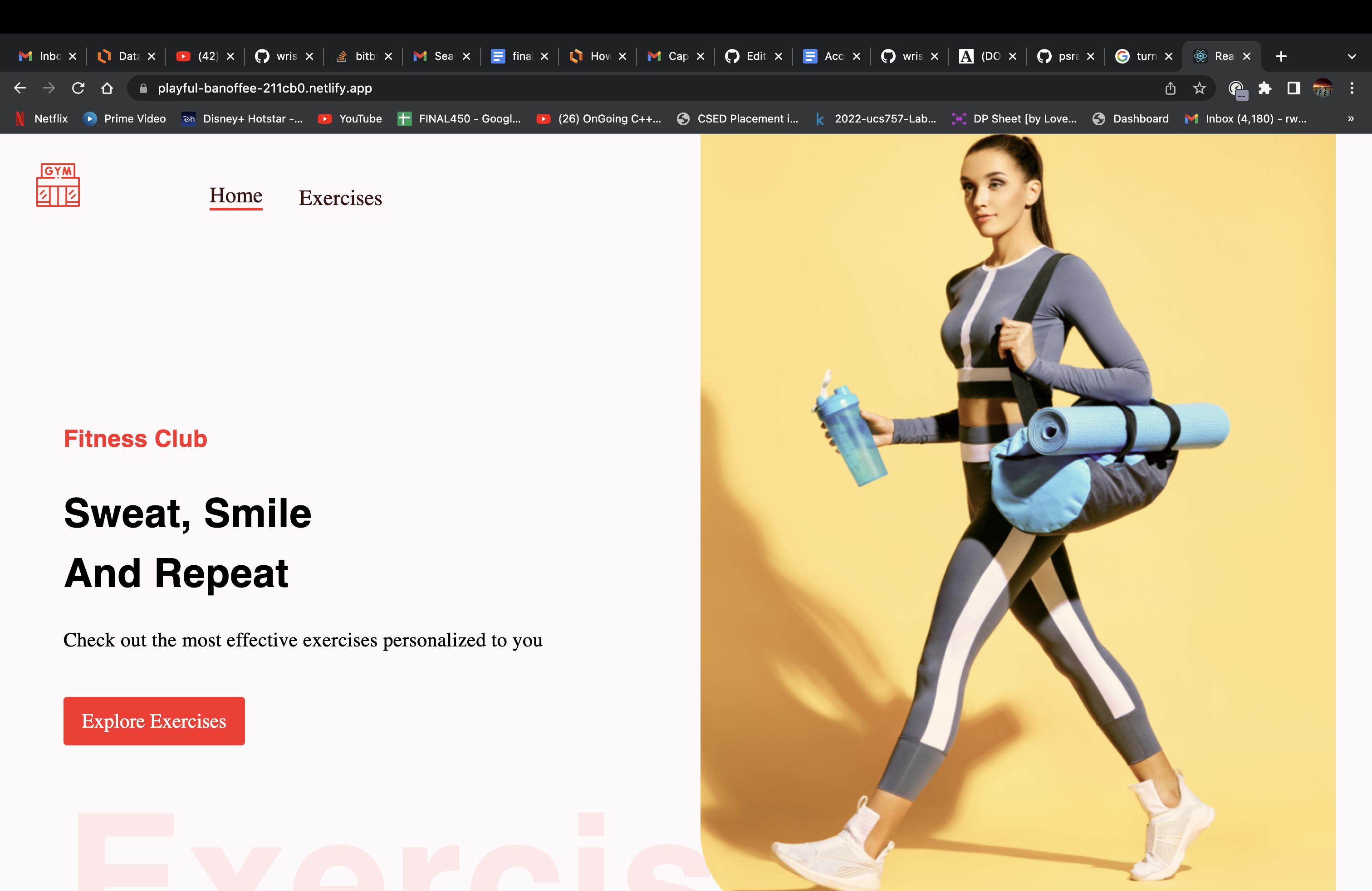Expand the tab search chevron
Image resolution: width=1372 pixels, height=891 pixels.
click(1352, 56)
